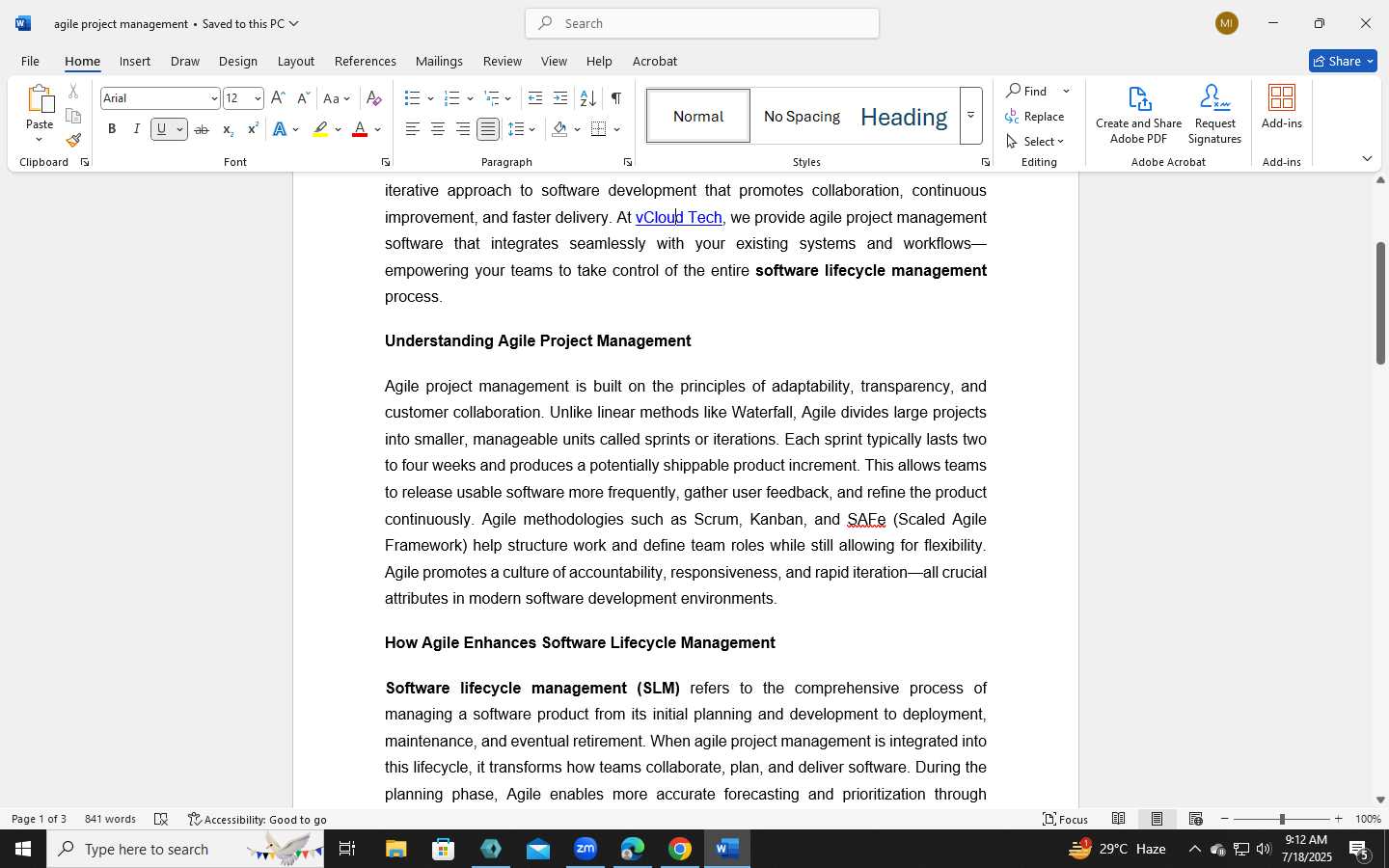Open the Borders dropdown arrow

[616, 129]
